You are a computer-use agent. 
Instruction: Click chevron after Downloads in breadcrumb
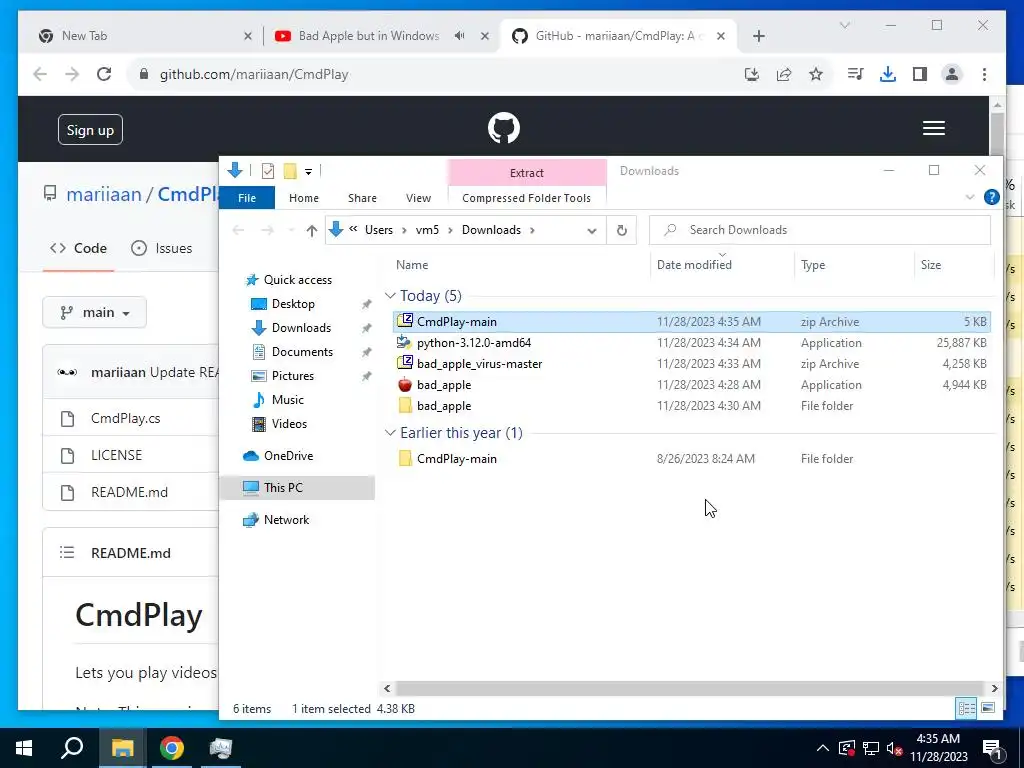[533, 230]
